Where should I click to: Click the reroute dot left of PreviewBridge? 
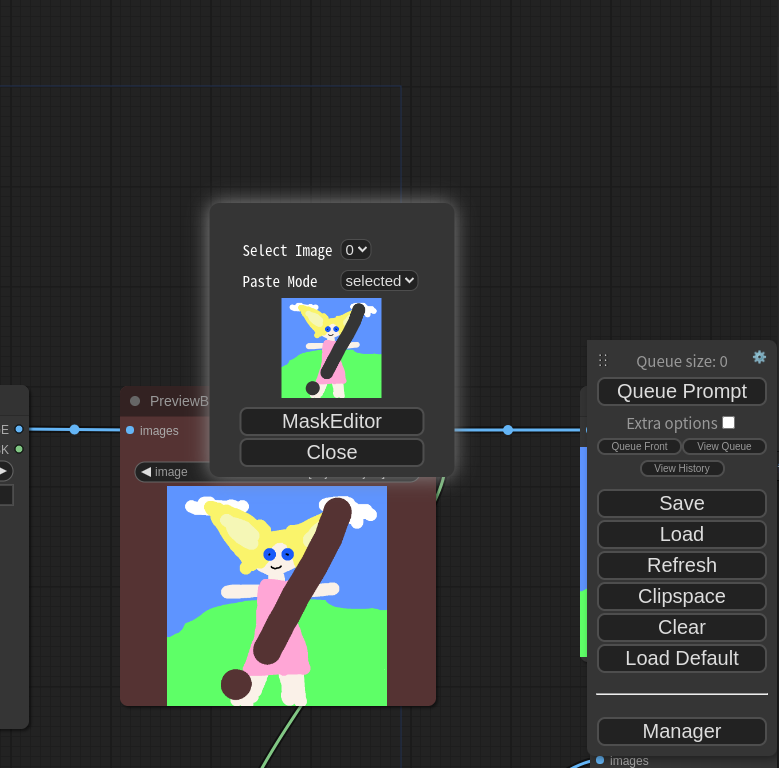point(74,429)
